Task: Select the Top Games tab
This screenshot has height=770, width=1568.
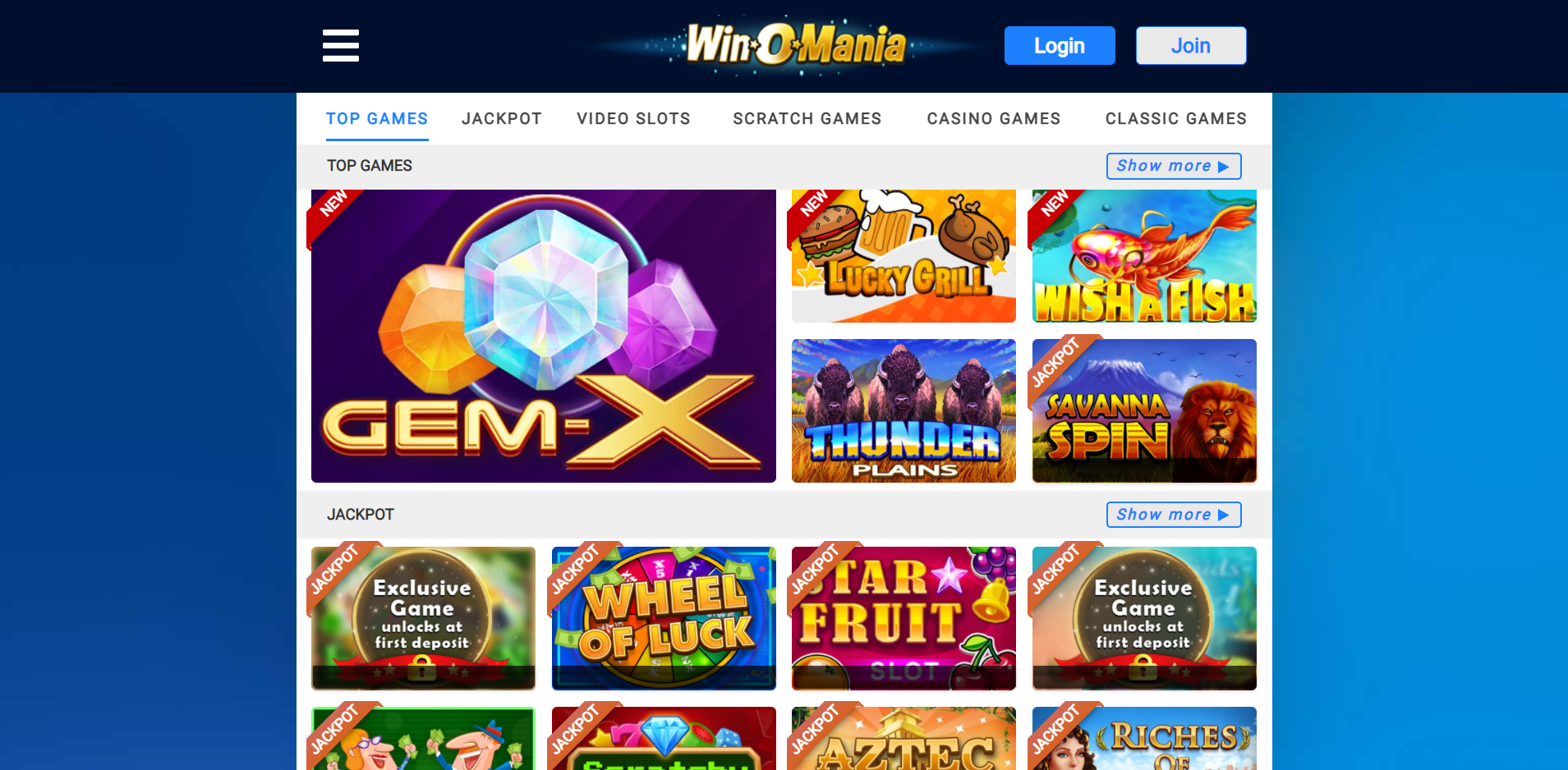Action: coord(377,119)
